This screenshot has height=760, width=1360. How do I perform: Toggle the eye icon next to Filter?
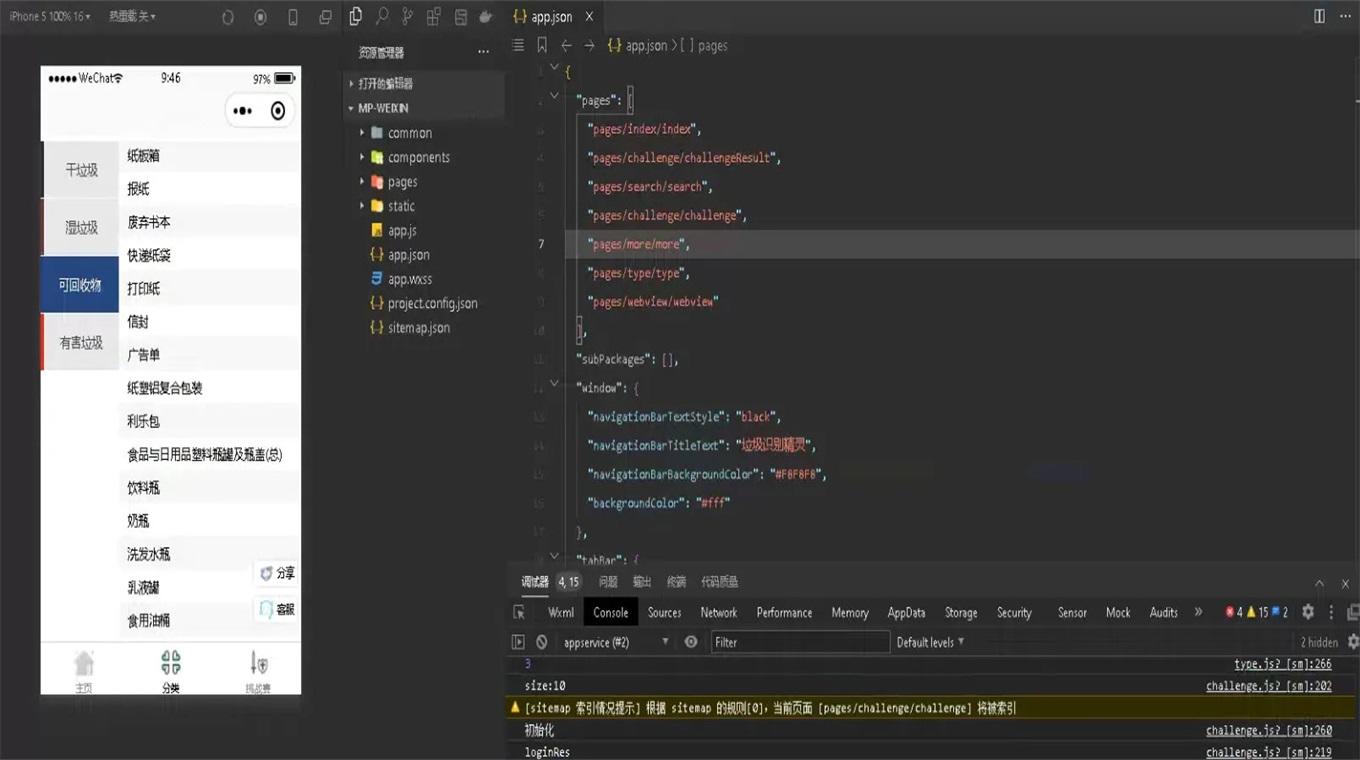(x=691, y=642)
